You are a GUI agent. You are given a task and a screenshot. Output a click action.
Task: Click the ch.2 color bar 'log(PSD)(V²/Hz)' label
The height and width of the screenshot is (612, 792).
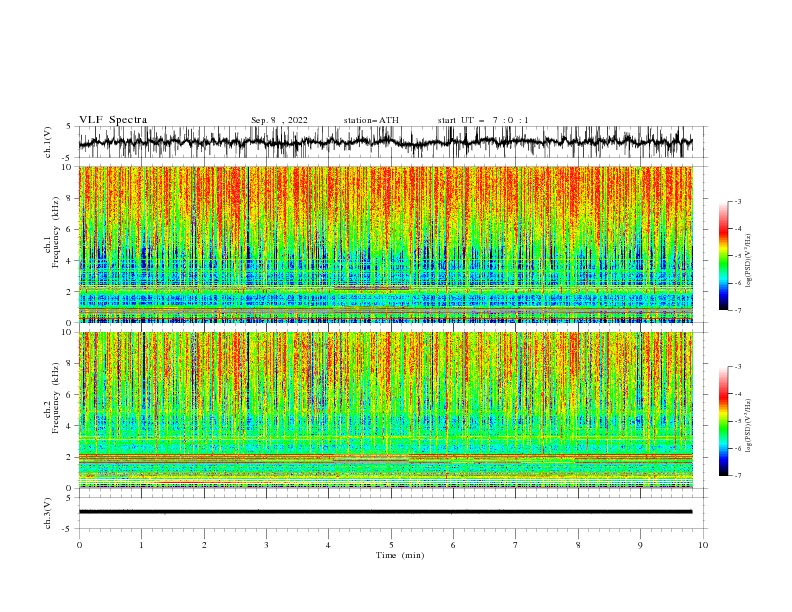(748, 425)
